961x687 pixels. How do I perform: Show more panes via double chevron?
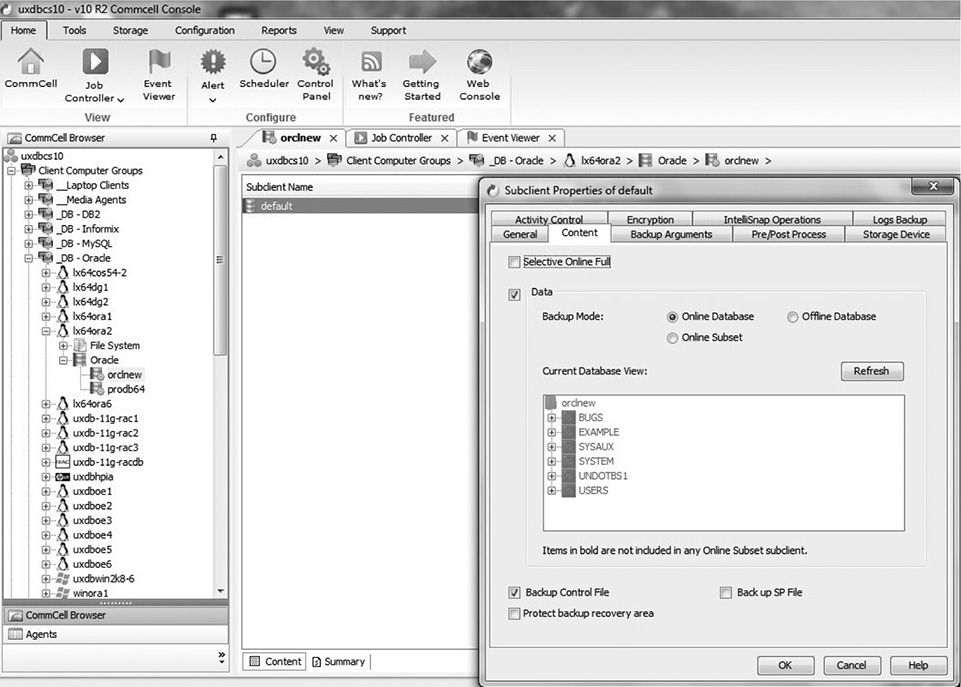tap(221, 658)
